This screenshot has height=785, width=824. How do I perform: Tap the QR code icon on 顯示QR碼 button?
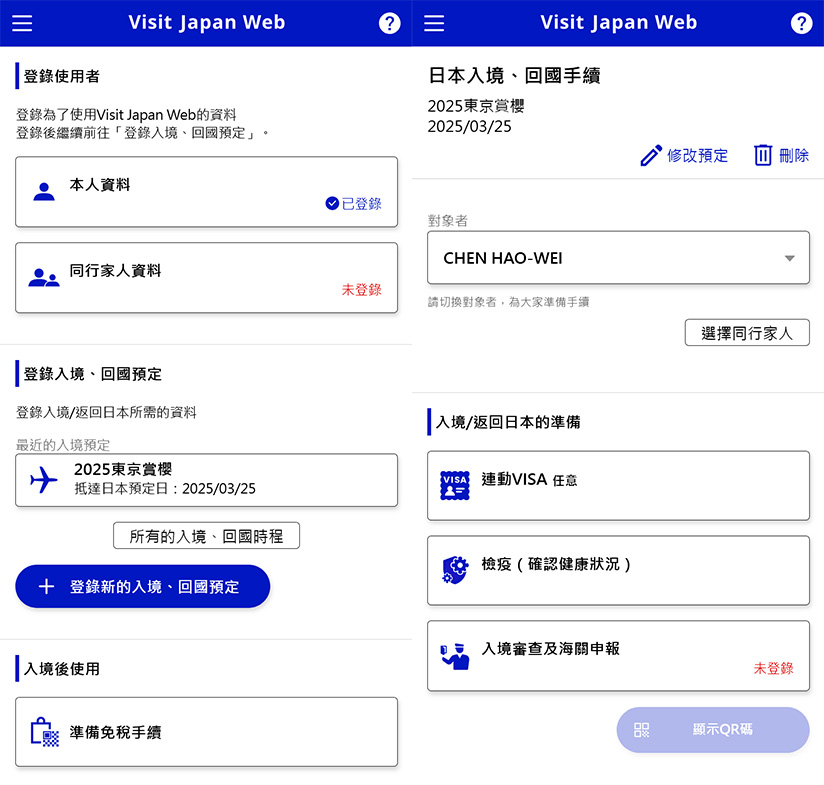click(642, 729)
